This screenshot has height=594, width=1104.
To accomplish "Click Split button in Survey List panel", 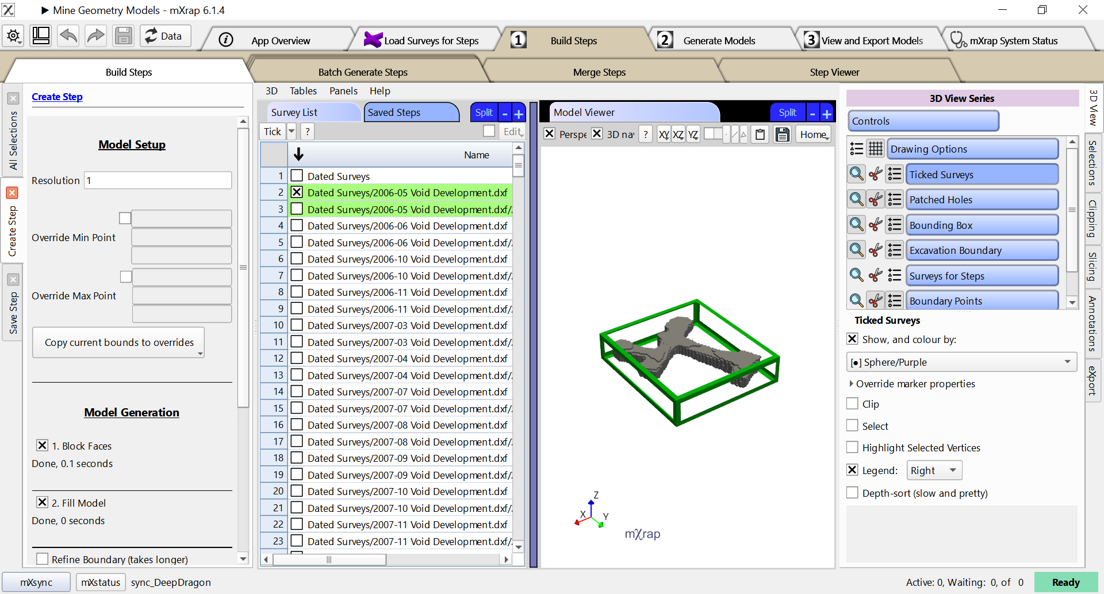I will click(x=484, y=113).
